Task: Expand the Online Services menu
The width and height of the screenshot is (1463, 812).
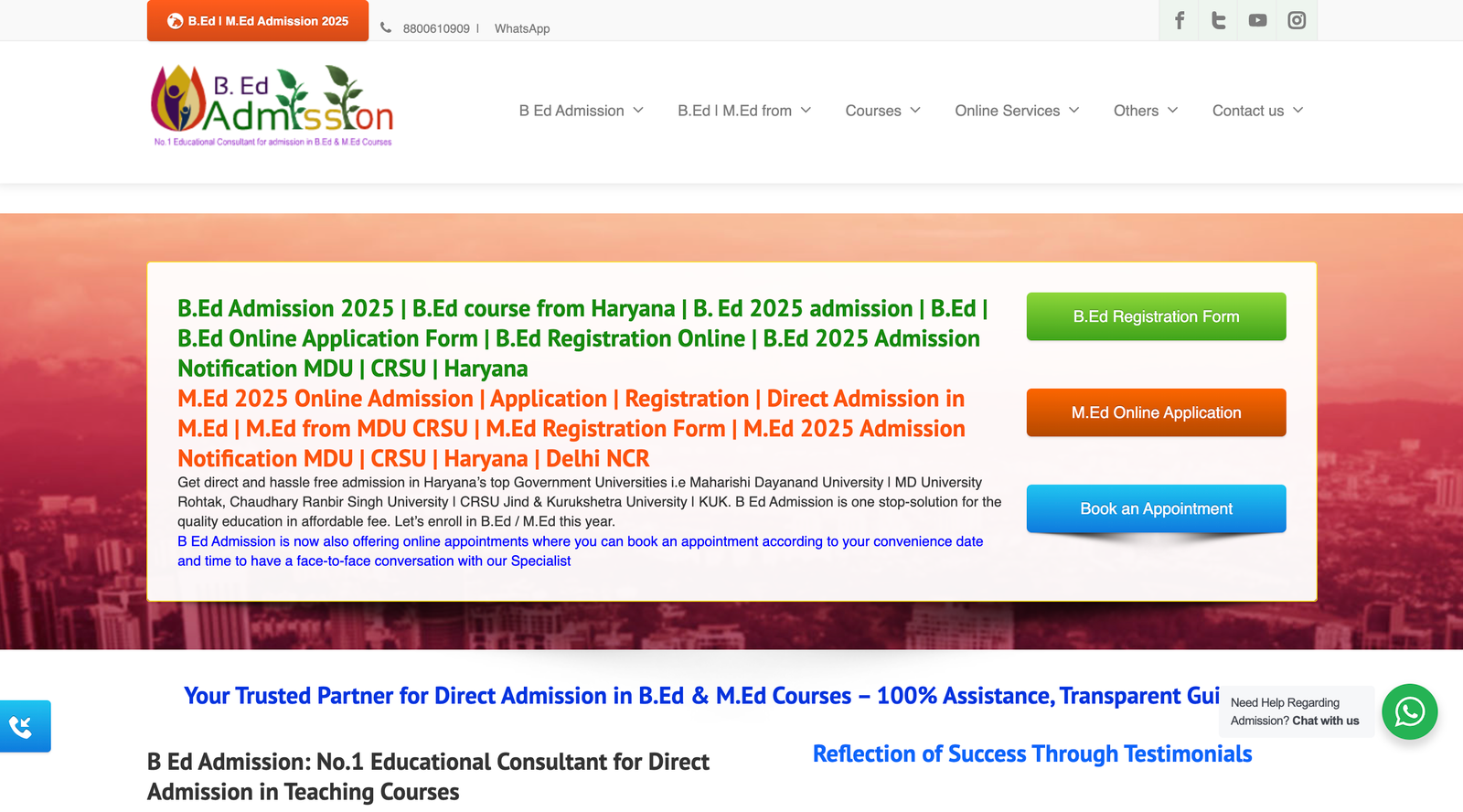Action: click(1017, 111)
